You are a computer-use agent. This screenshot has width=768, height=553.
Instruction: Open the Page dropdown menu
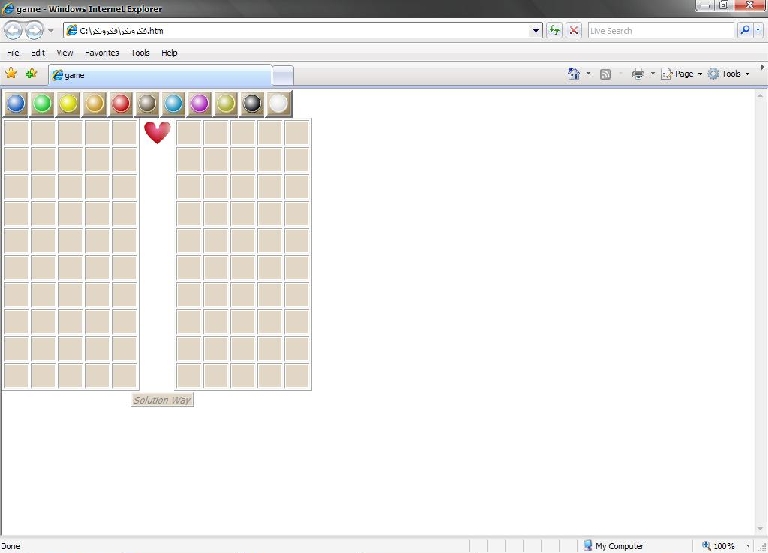point(679,74)
